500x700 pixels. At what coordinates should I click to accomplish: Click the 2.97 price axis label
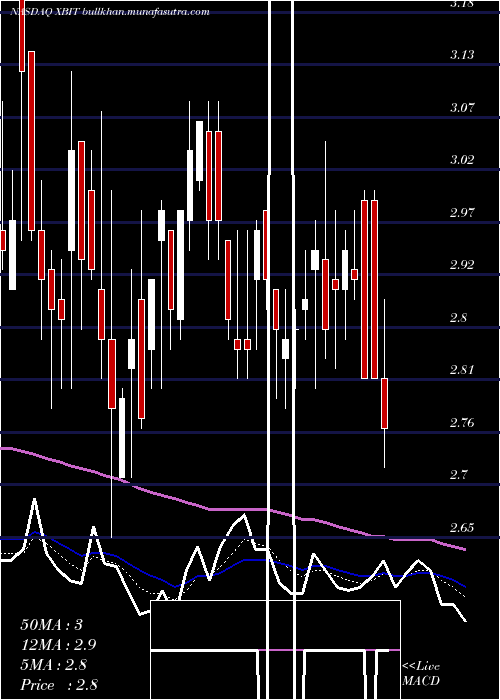click(462, 212)
